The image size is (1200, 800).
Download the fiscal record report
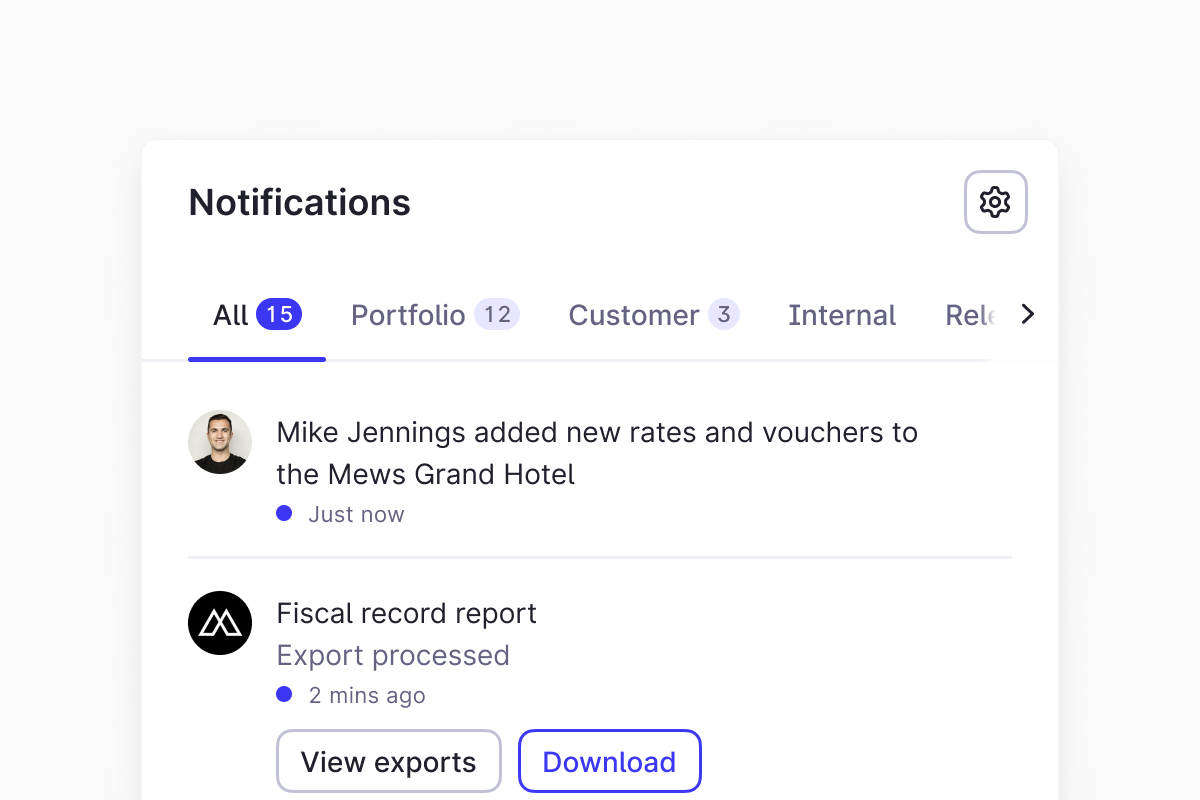click(609, 761)
